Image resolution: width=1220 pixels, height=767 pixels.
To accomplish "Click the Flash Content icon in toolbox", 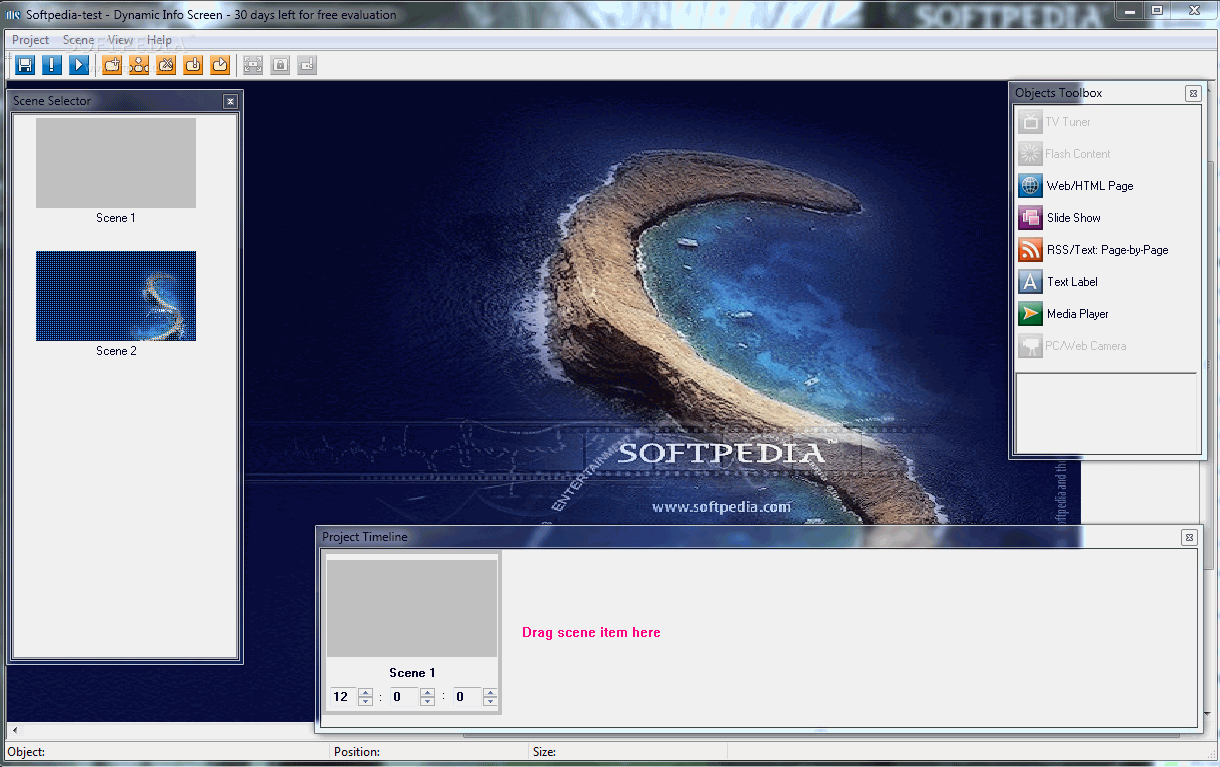I will 1030,154.
